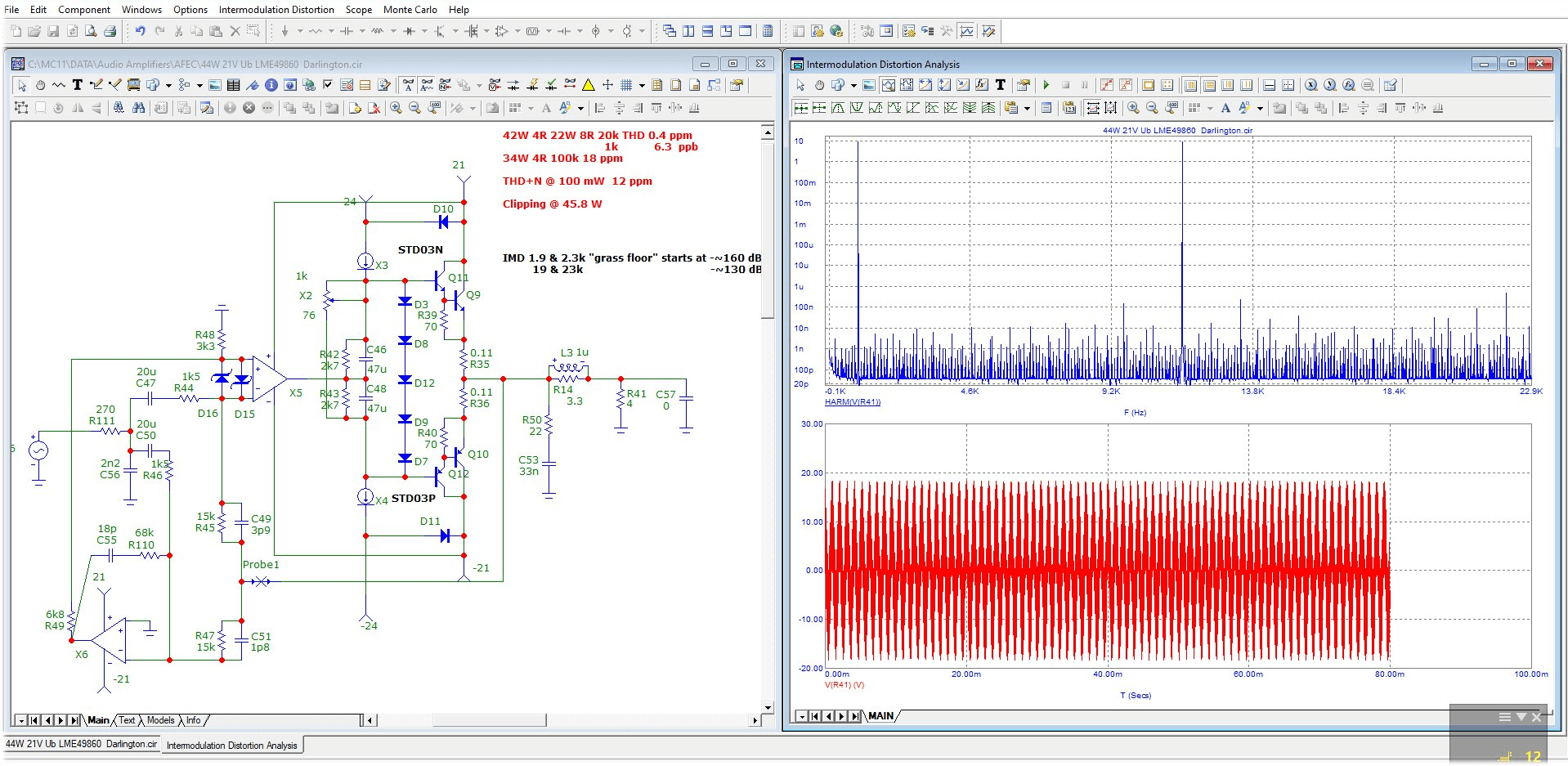Open the font color dropdown in analysis toolbar
This screenshot has width=1568, height=766.
(x=1260, y=108)
